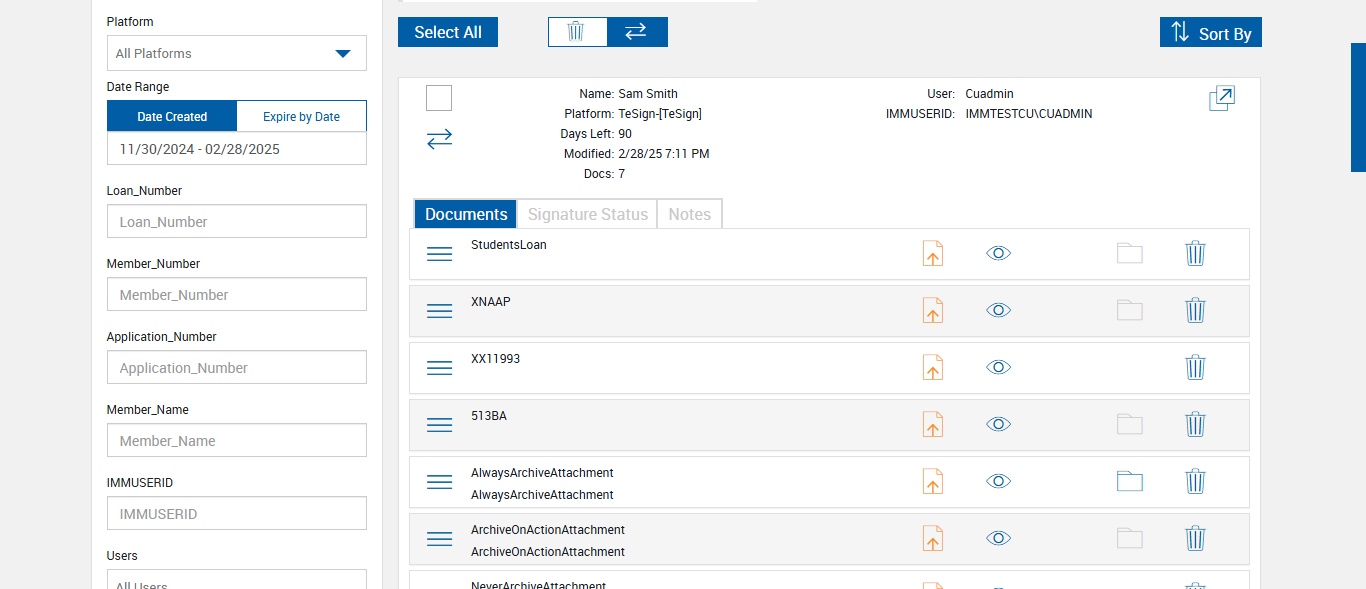Click the XX11993 document name

click(496, 359)
